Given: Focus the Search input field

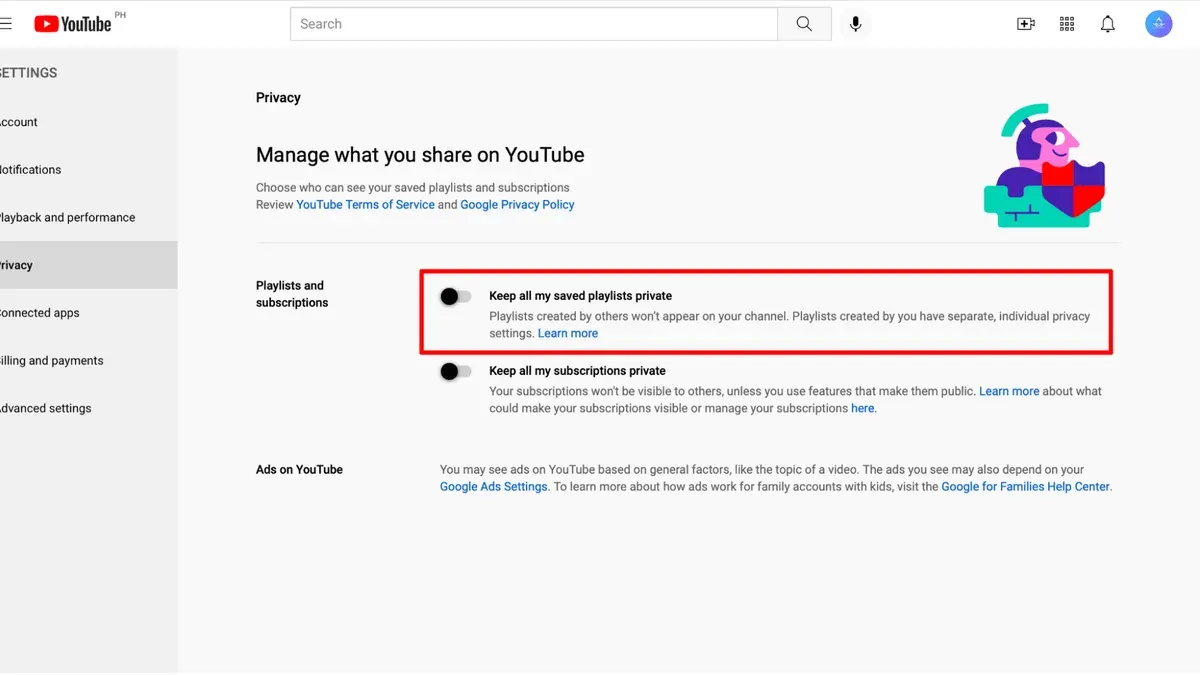Looking at the screenshot, I should pos(534,24).
